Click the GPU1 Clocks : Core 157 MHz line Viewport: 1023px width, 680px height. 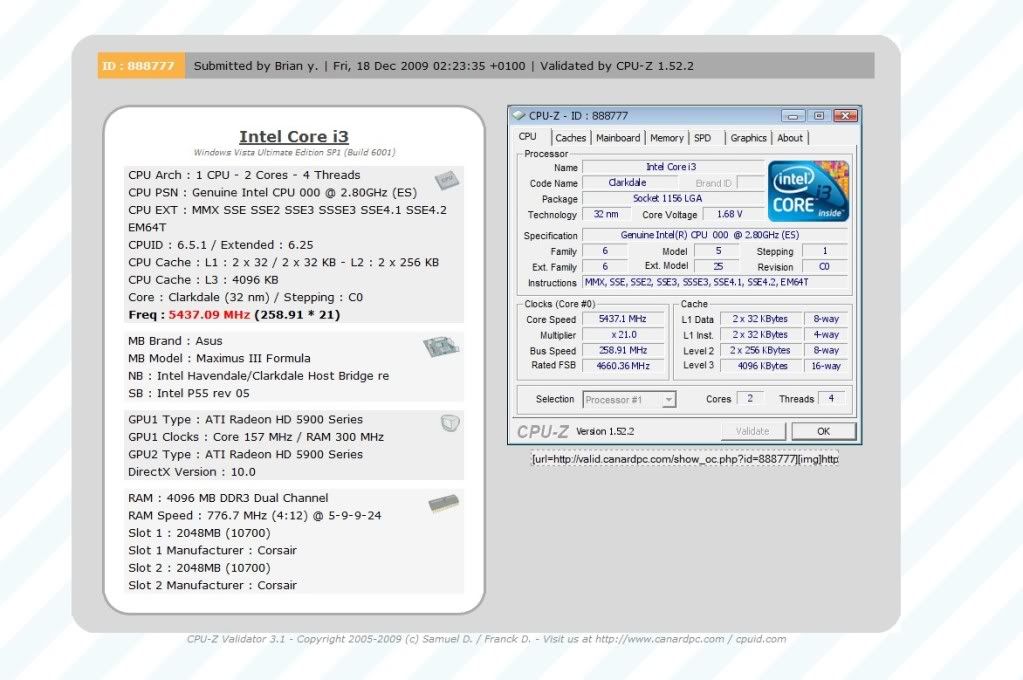[x=256, y=437]
